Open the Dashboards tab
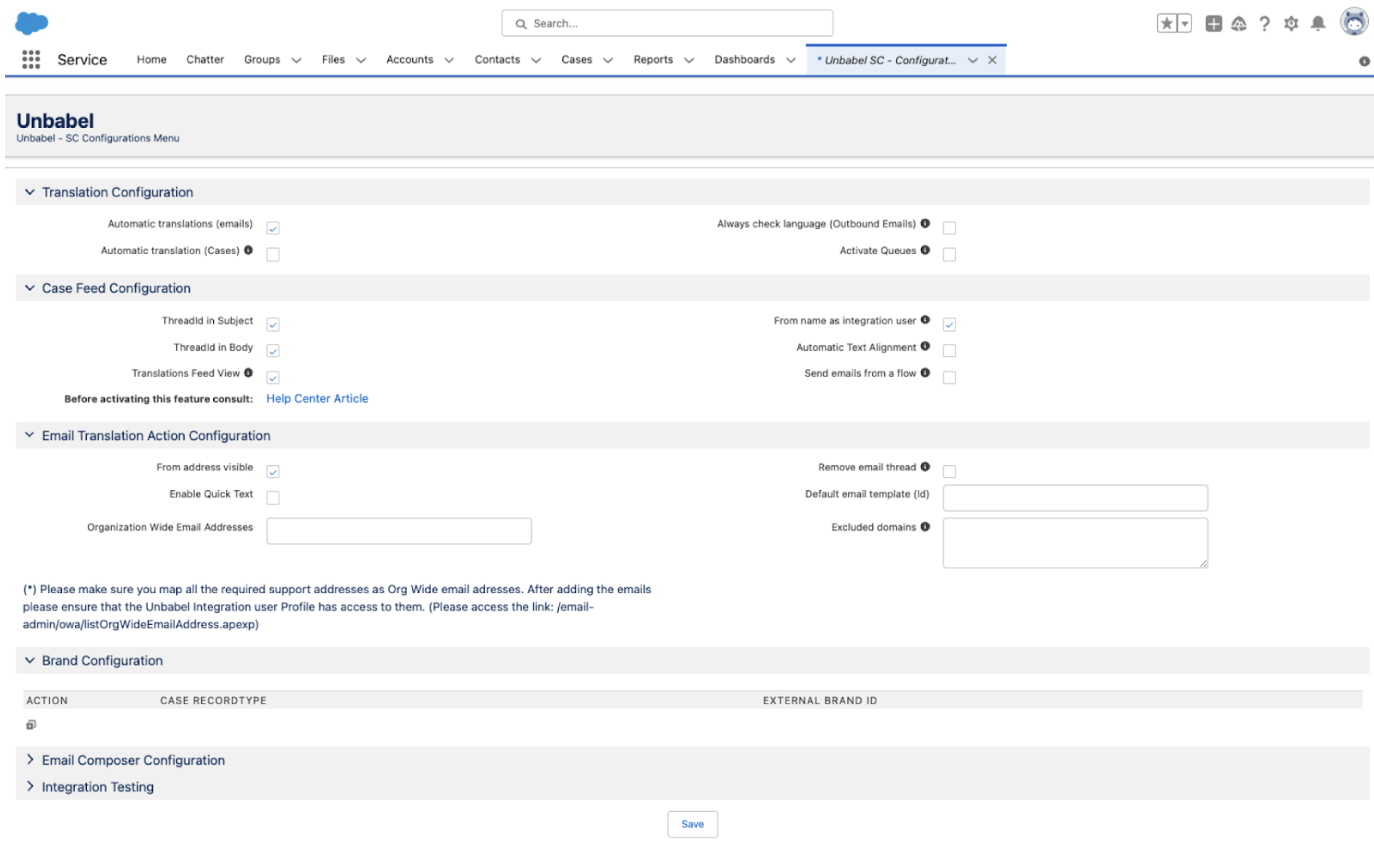 (x=745, y=60)
